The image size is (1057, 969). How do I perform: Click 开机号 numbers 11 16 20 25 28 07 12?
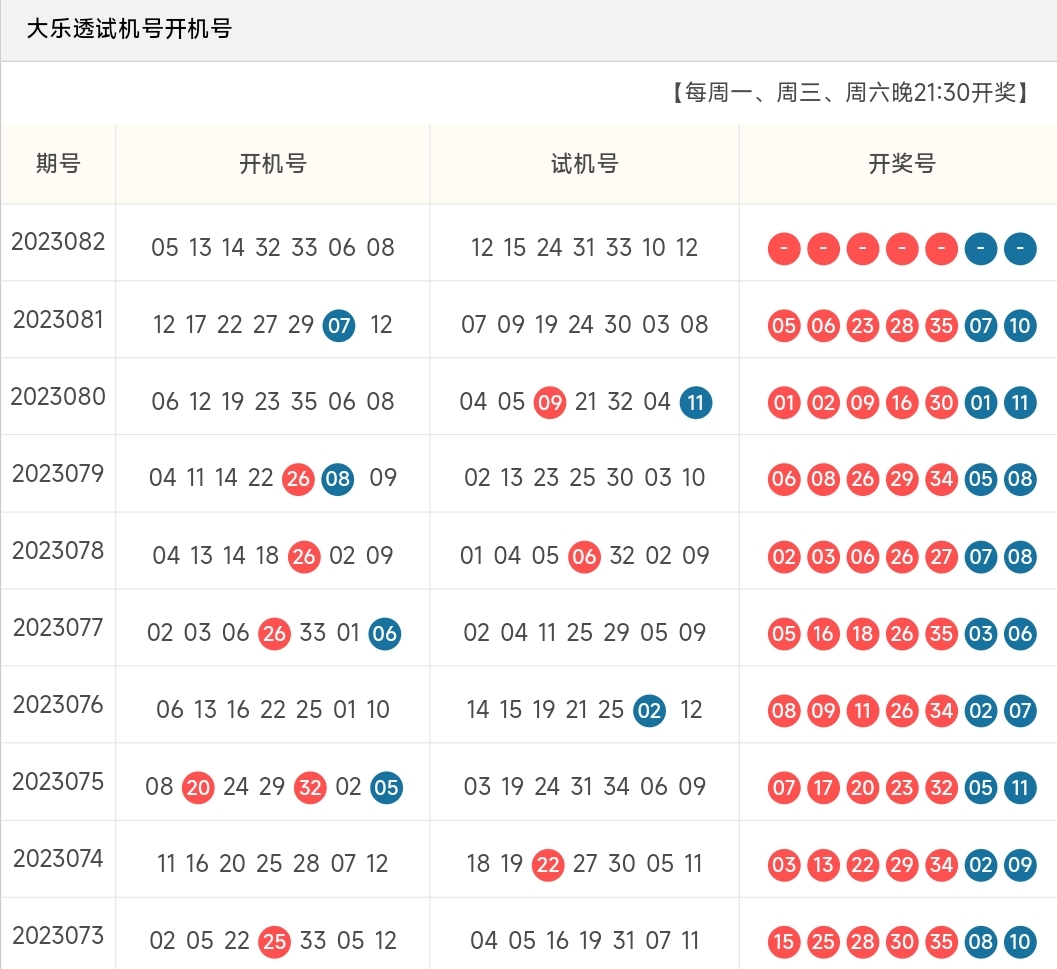tap(273, 863)
